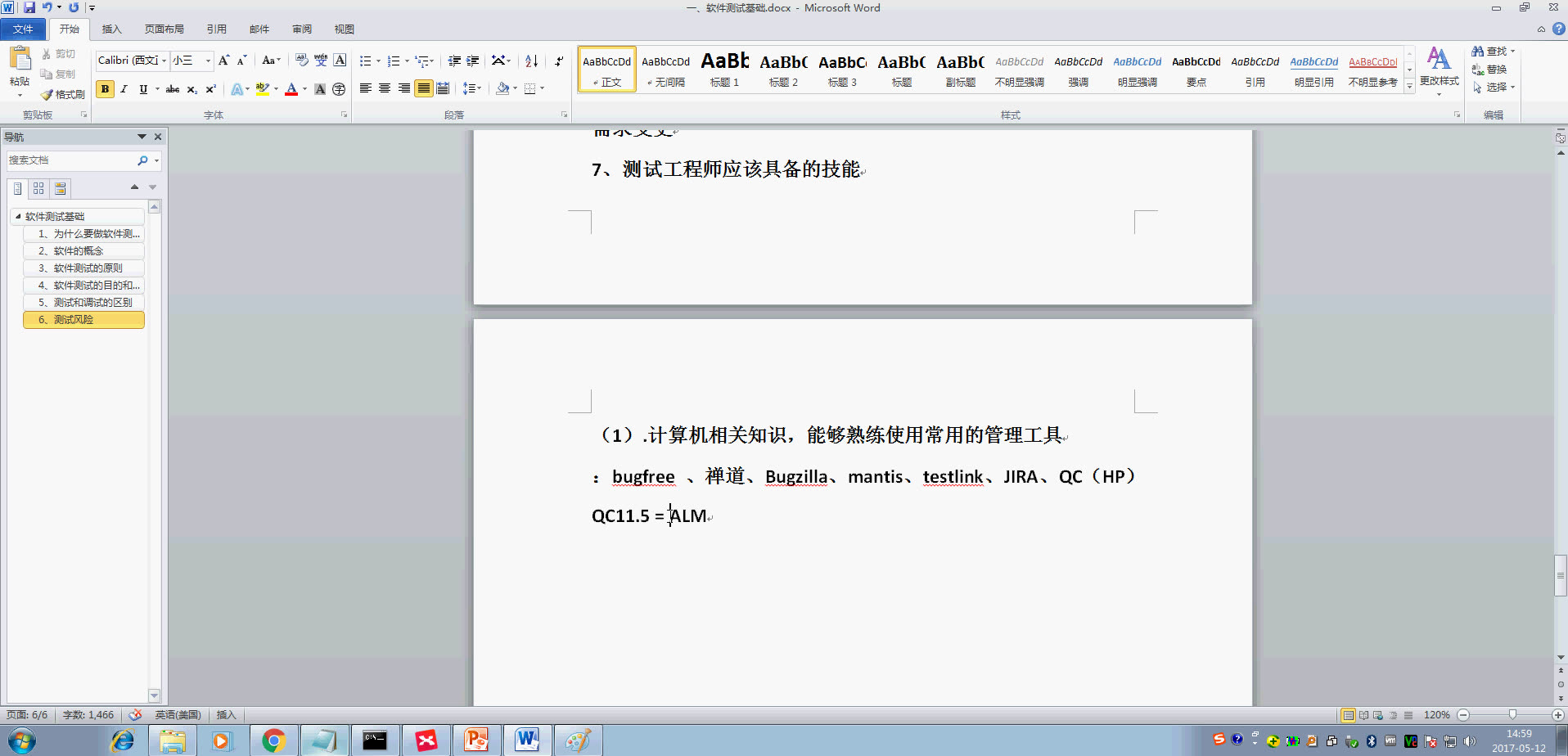
Task: Open the font name dropdown
Action: click(x=164, y=61)
